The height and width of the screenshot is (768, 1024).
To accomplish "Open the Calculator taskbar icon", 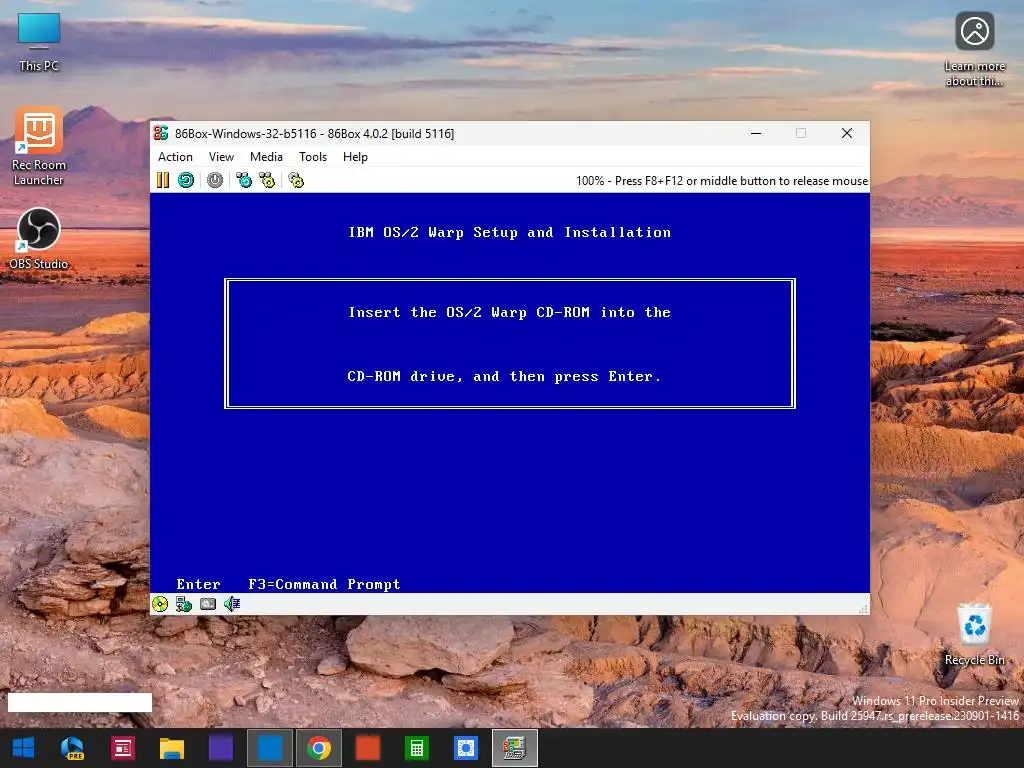I will 417,748.
